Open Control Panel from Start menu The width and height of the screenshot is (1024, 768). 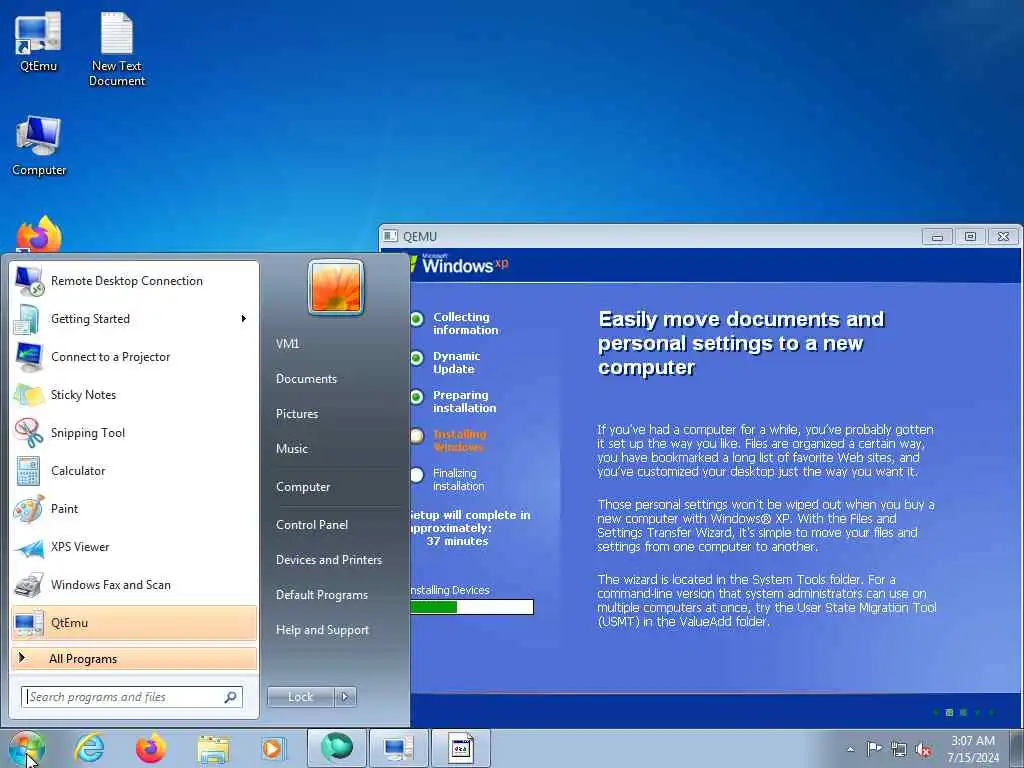312,525
